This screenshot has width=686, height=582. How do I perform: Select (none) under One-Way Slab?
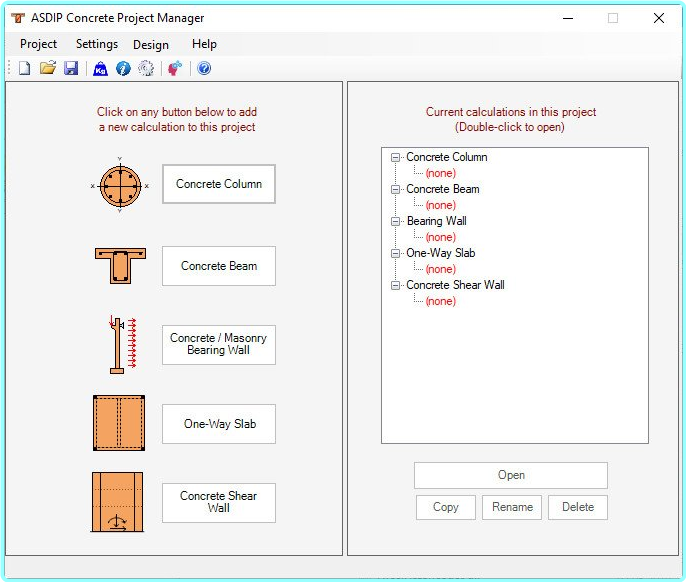pos(441,269)
